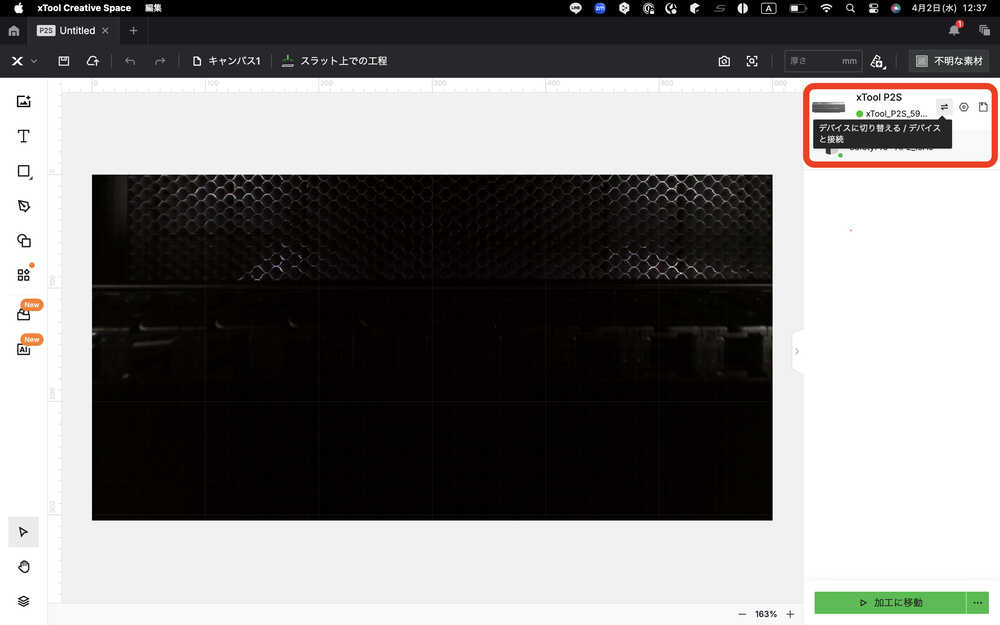Switch to the Untitled project tab
This screenshot has height=625, width=1000.
(x=76, y=31)
